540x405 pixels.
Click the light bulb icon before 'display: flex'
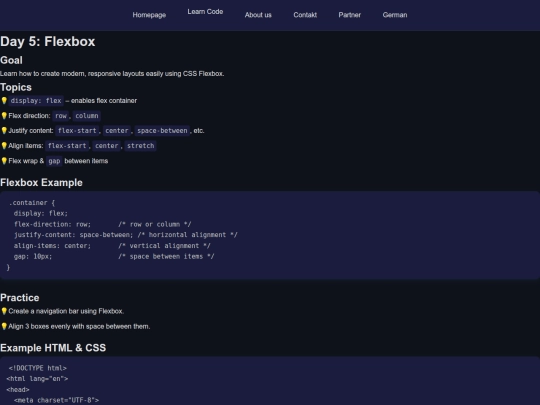(4, 101)
